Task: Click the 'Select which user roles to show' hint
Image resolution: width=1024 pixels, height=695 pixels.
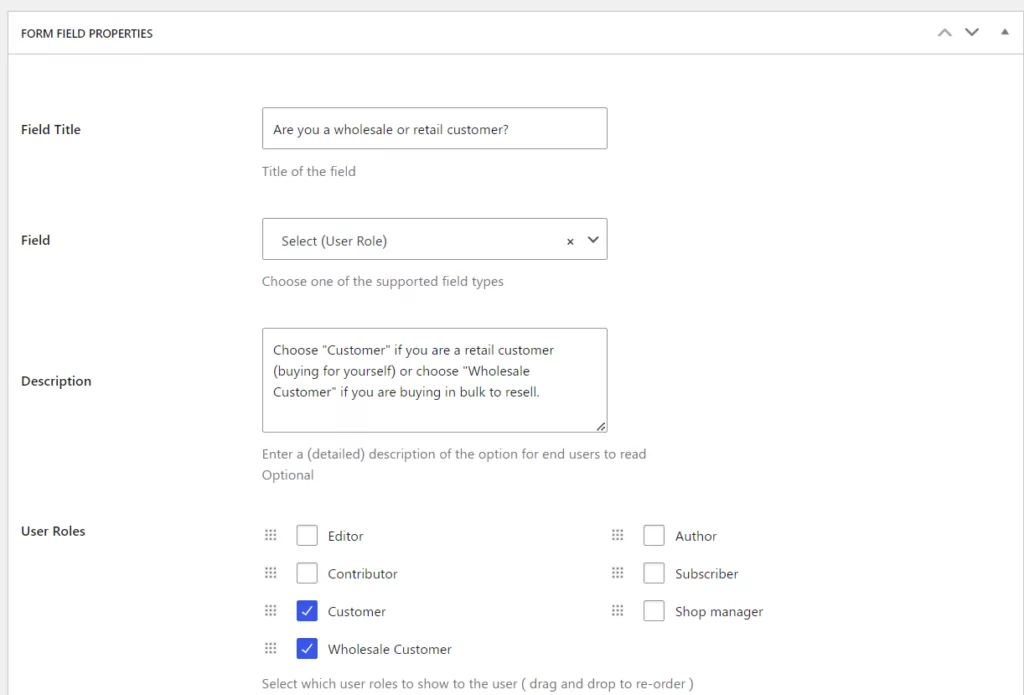Action: point(477,684)
